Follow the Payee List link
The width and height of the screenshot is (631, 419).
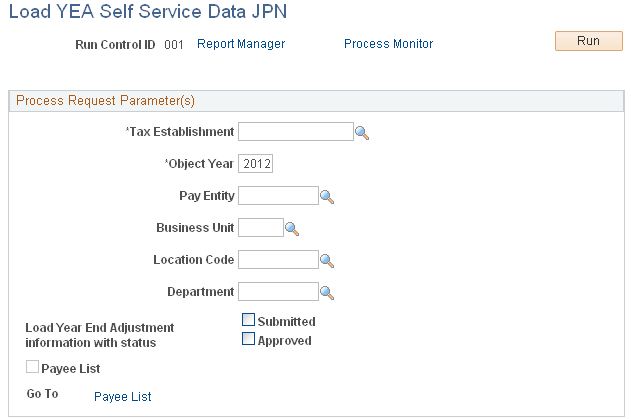[x=122, y=397]
